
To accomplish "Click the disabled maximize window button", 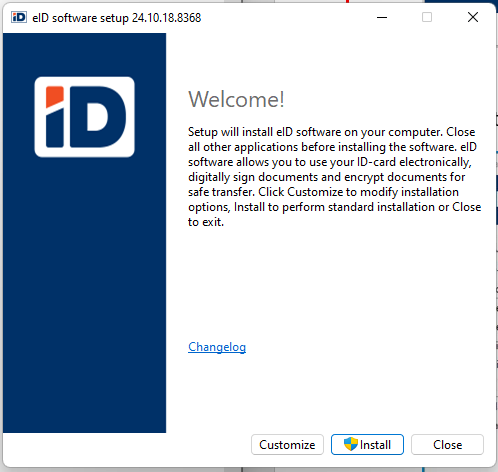I will (427, 17).
